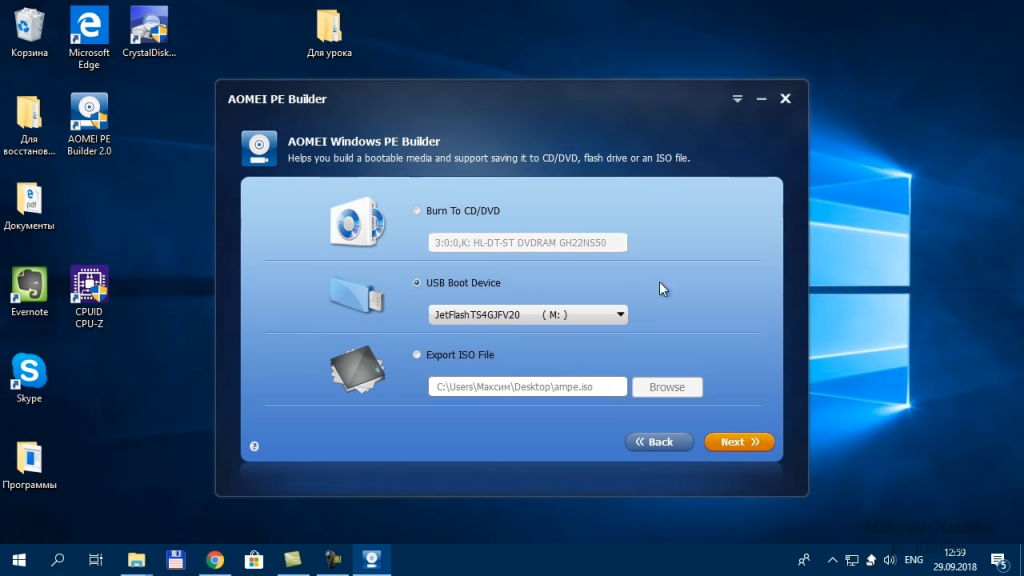The width and height of the screenshot is (1024, 576).
Task: Open Microsoft Edge desktop shortcut
Action: tap(89, 38)
